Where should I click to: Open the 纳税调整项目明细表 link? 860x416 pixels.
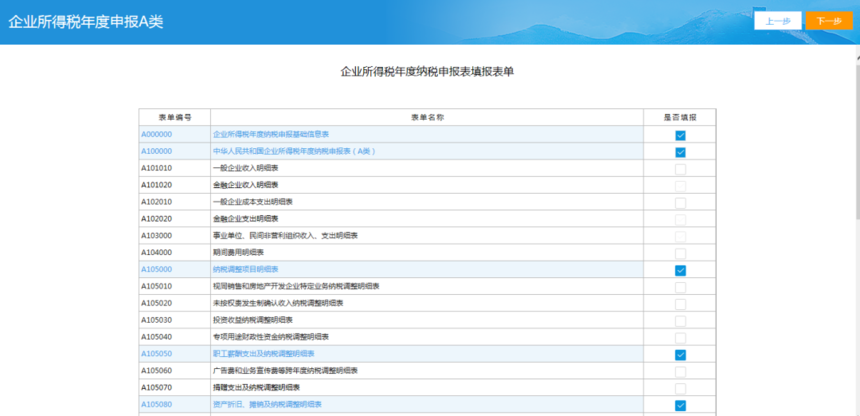(x=245, y=269)
